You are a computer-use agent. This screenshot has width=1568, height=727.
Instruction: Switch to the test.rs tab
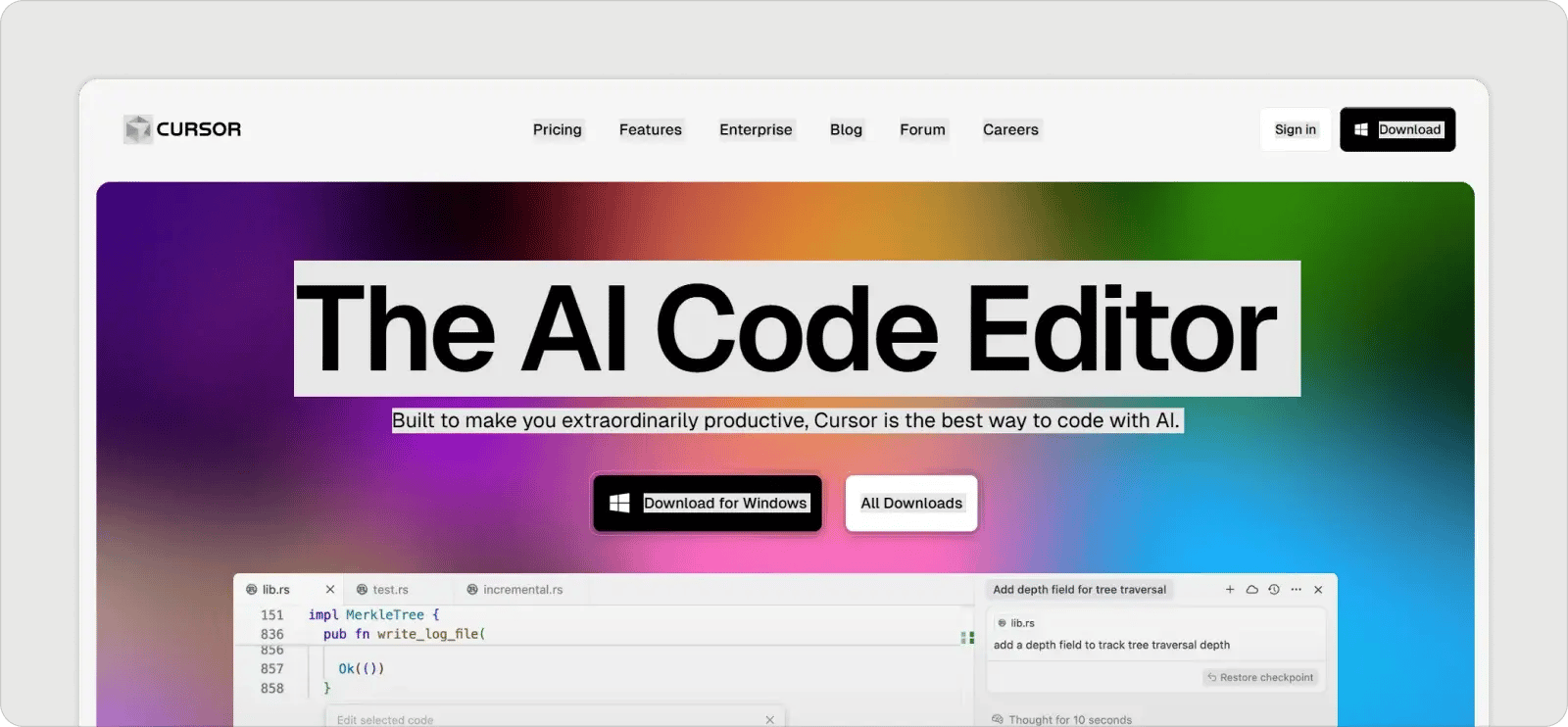(382, 590)
